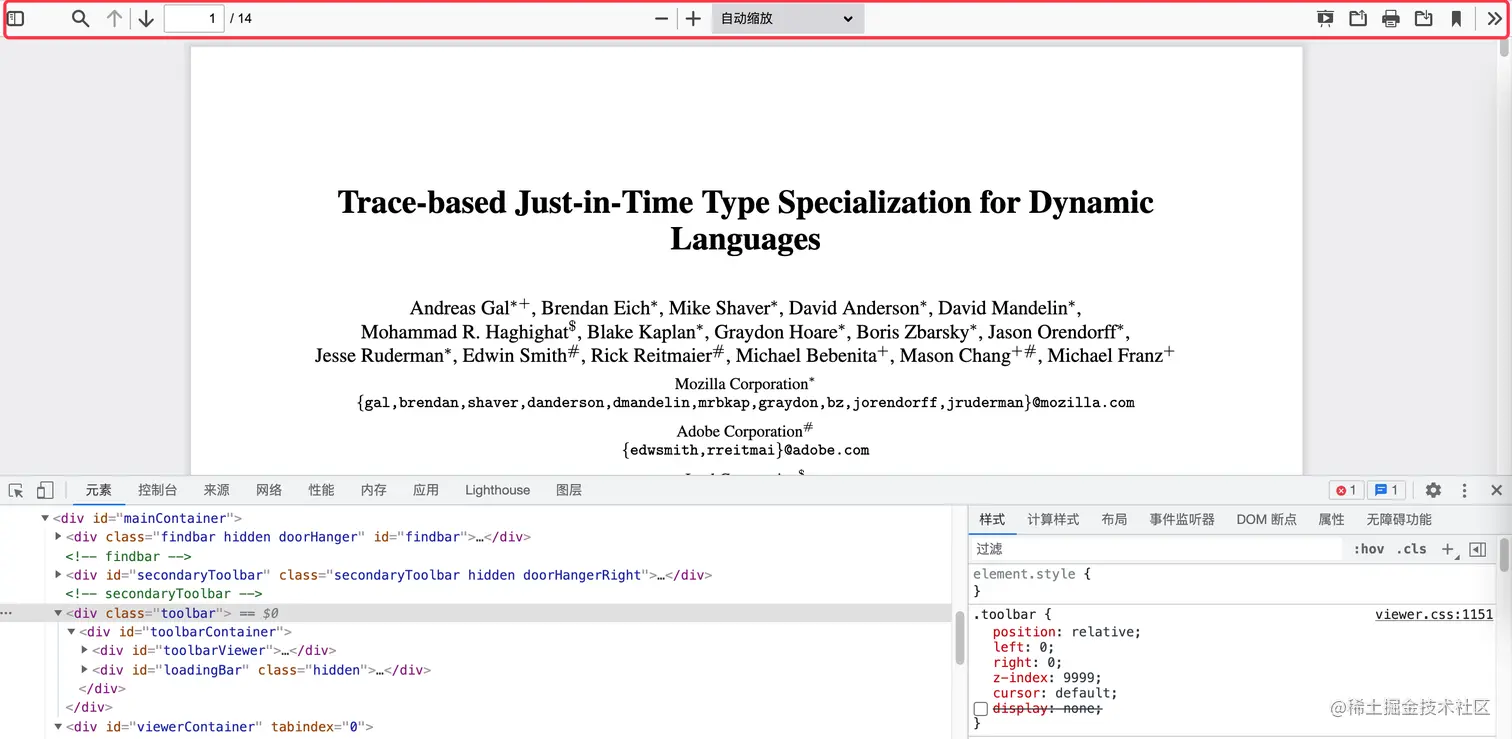This screenshot has width=1512, height=739.
Task: Collapse the viewerContainer div node
Action: [58, 727]
